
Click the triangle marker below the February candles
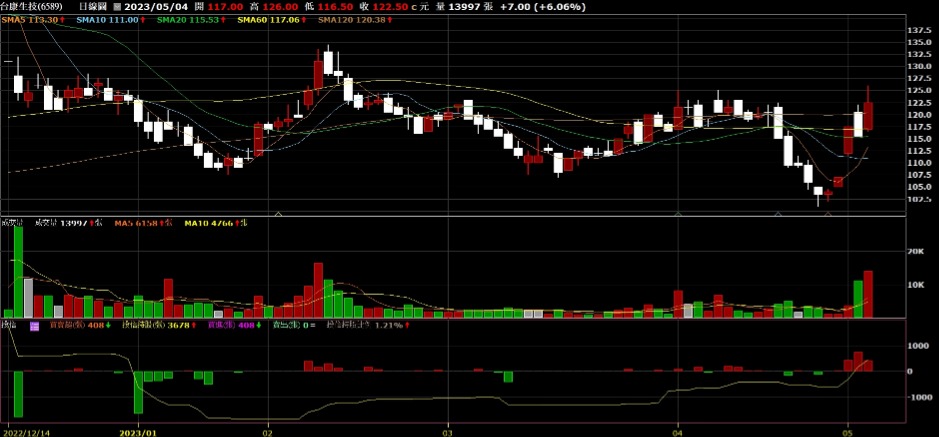click(278, 213)
